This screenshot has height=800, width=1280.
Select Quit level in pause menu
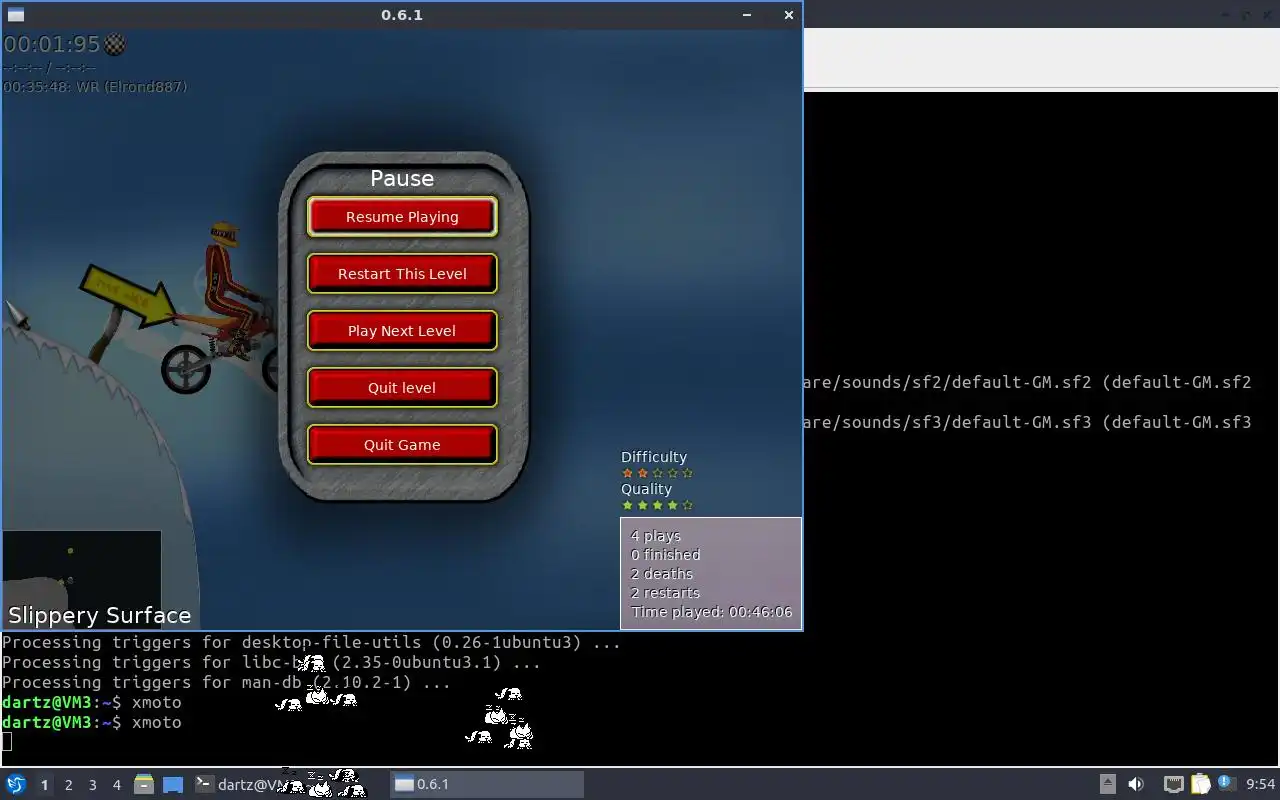[x=402, y=388]
